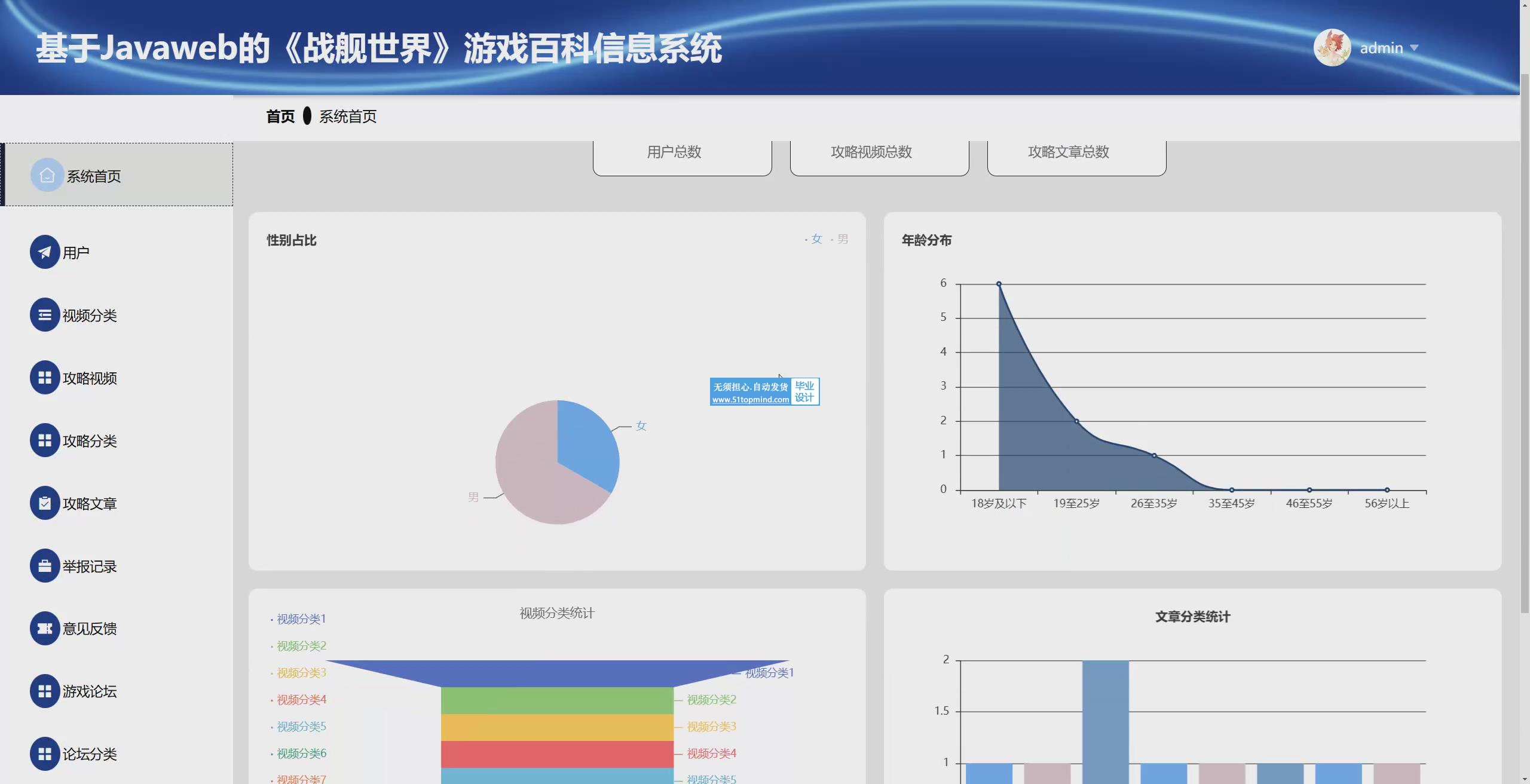Select the 游戏论坛 grid icon
Viewport: 1530px width, 784px height.
[x=45, y=691]
